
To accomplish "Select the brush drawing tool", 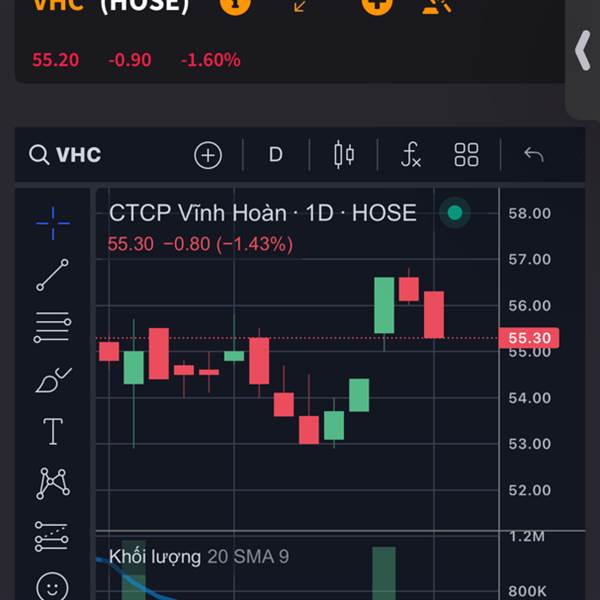I will [53, 380].
